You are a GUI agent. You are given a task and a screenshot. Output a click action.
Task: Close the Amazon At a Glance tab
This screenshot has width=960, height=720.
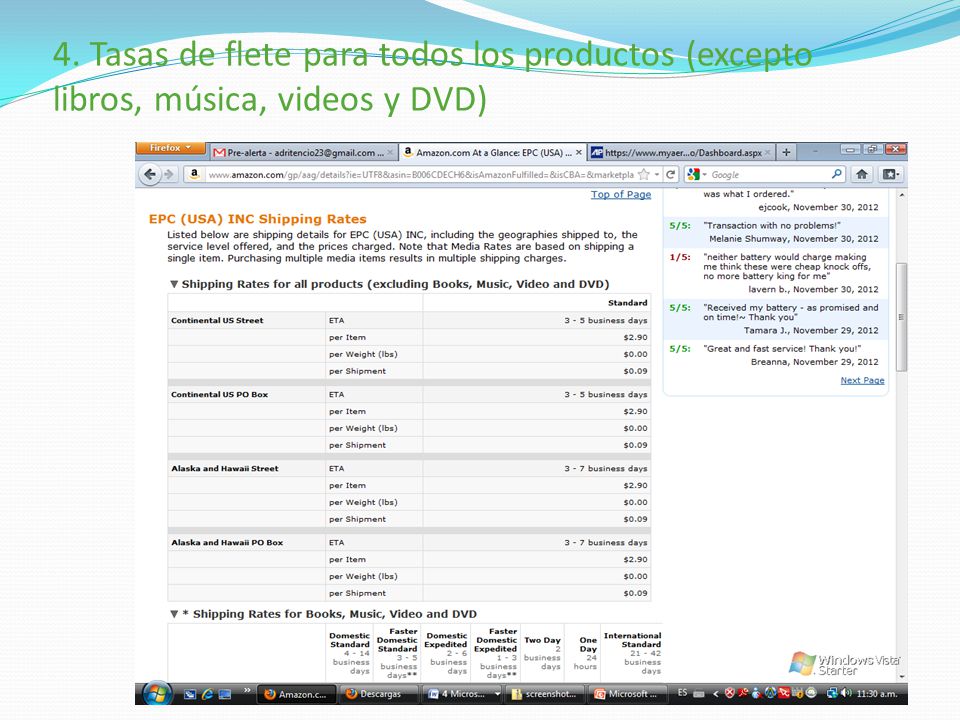point(579,152)
